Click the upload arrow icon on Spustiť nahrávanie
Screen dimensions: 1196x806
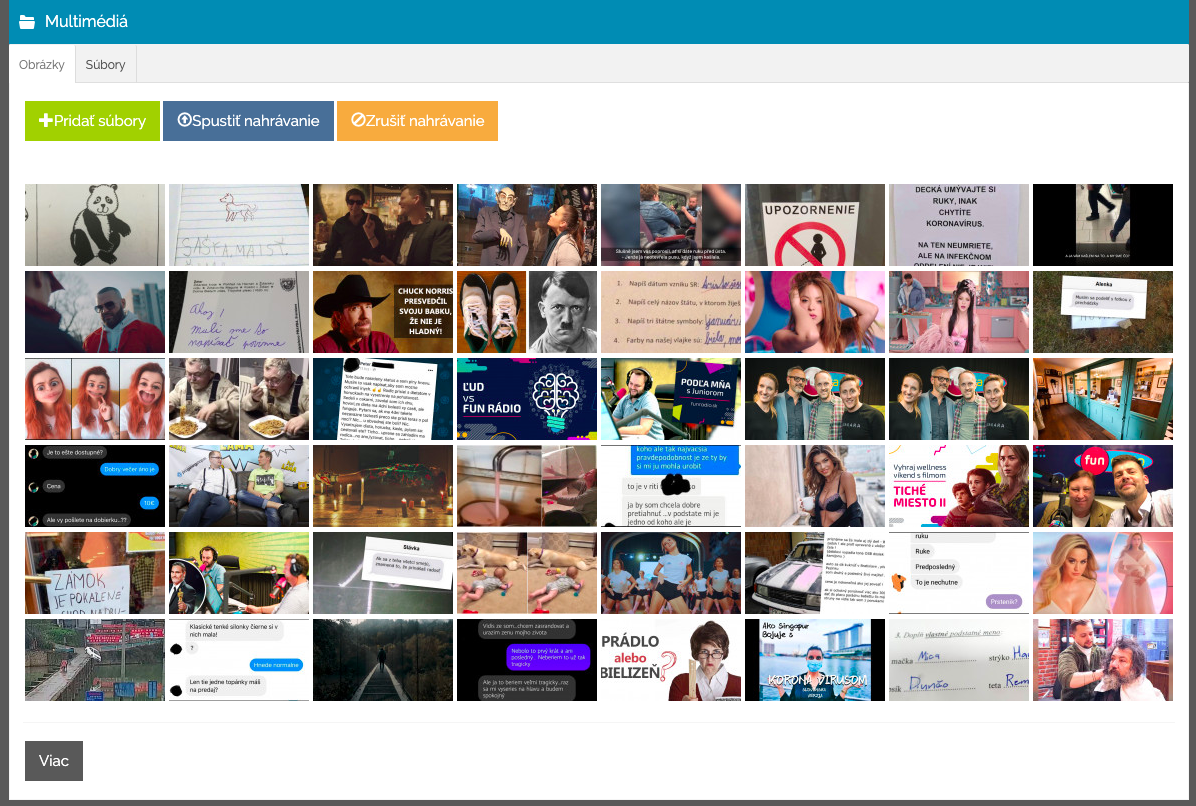[184, 121]
